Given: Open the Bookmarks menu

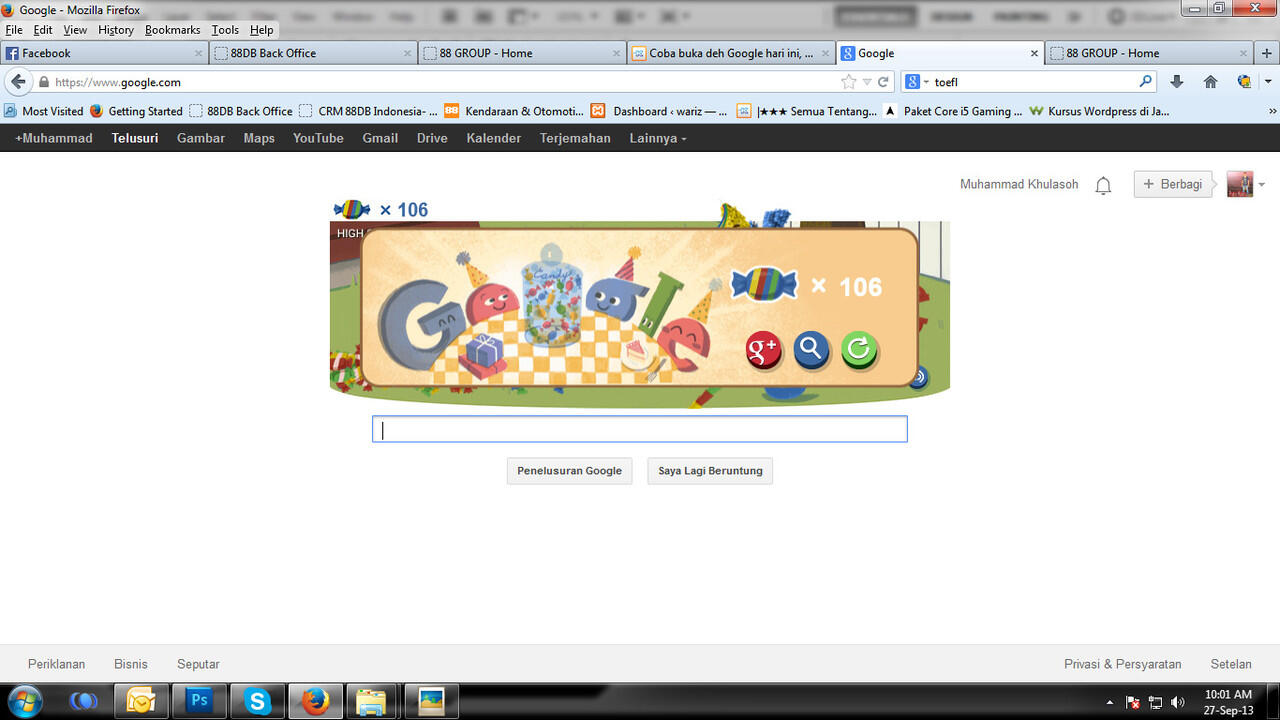Looking at the screenshot, I should [173, 30].
